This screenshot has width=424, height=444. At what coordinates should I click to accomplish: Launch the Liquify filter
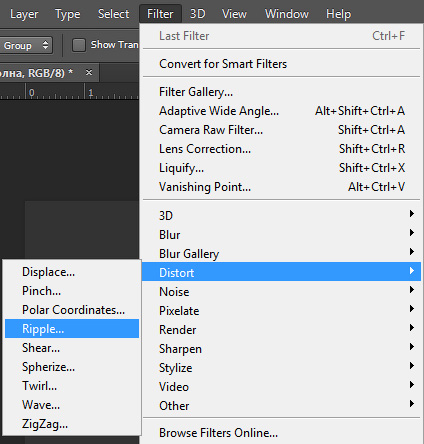pyautogui.click(x=281, y=168)
